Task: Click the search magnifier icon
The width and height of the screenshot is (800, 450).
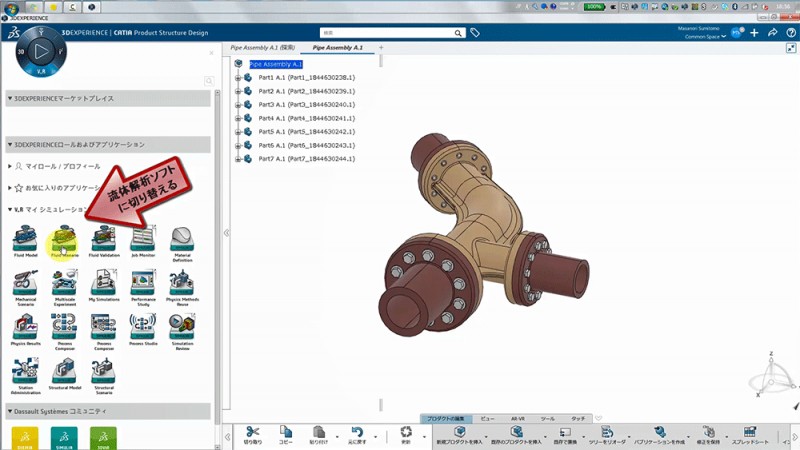Action: click(x=458, y=33)
